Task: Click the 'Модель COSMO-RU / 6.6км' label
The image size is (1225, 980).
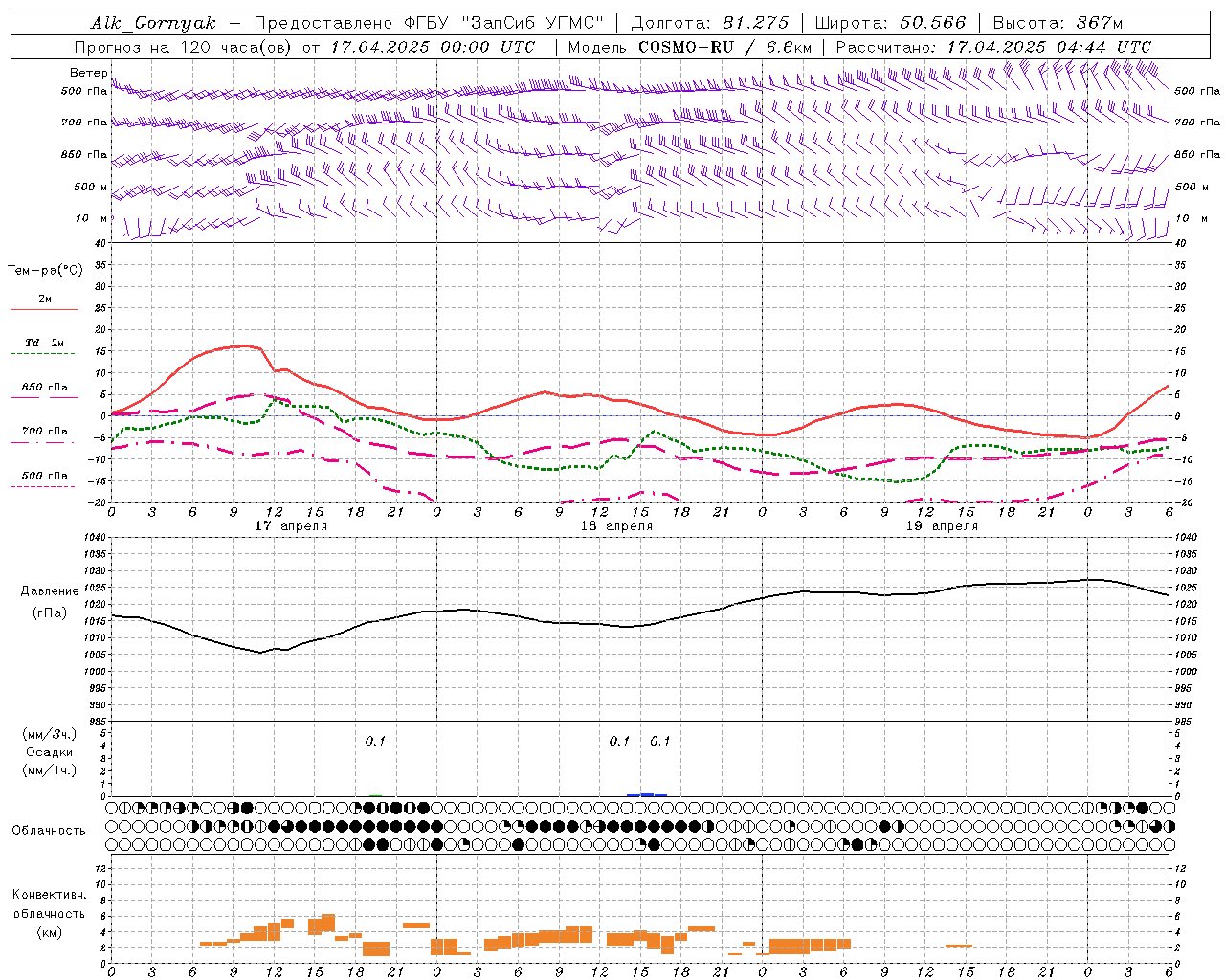Action: click(689, 47)
